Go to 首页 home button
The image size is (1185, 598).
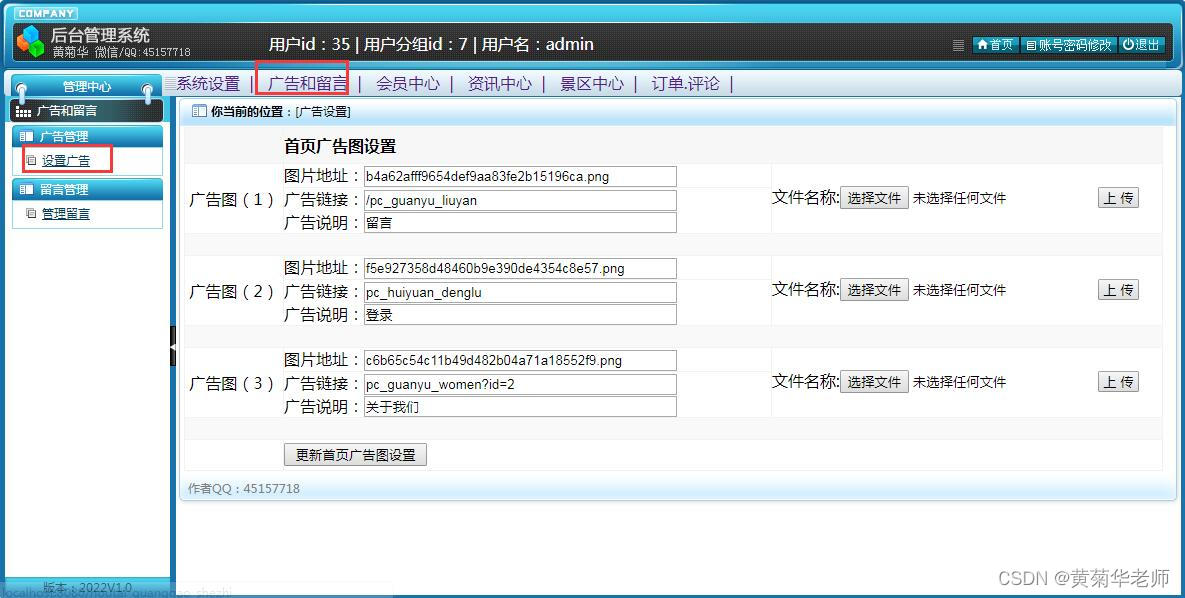coord(995,45)
